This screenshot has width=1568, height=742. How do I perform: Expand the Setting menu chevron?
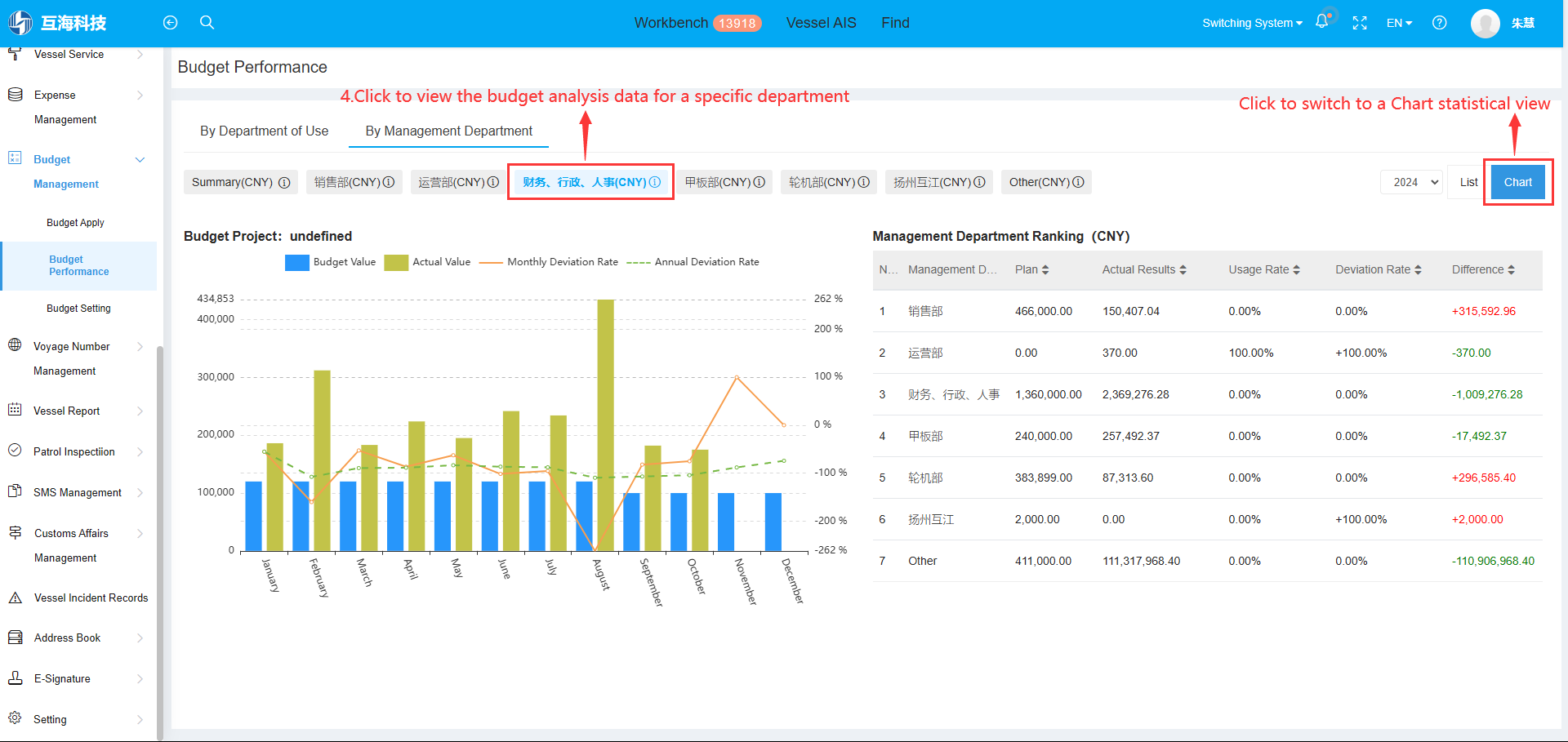tap(140, 719)
